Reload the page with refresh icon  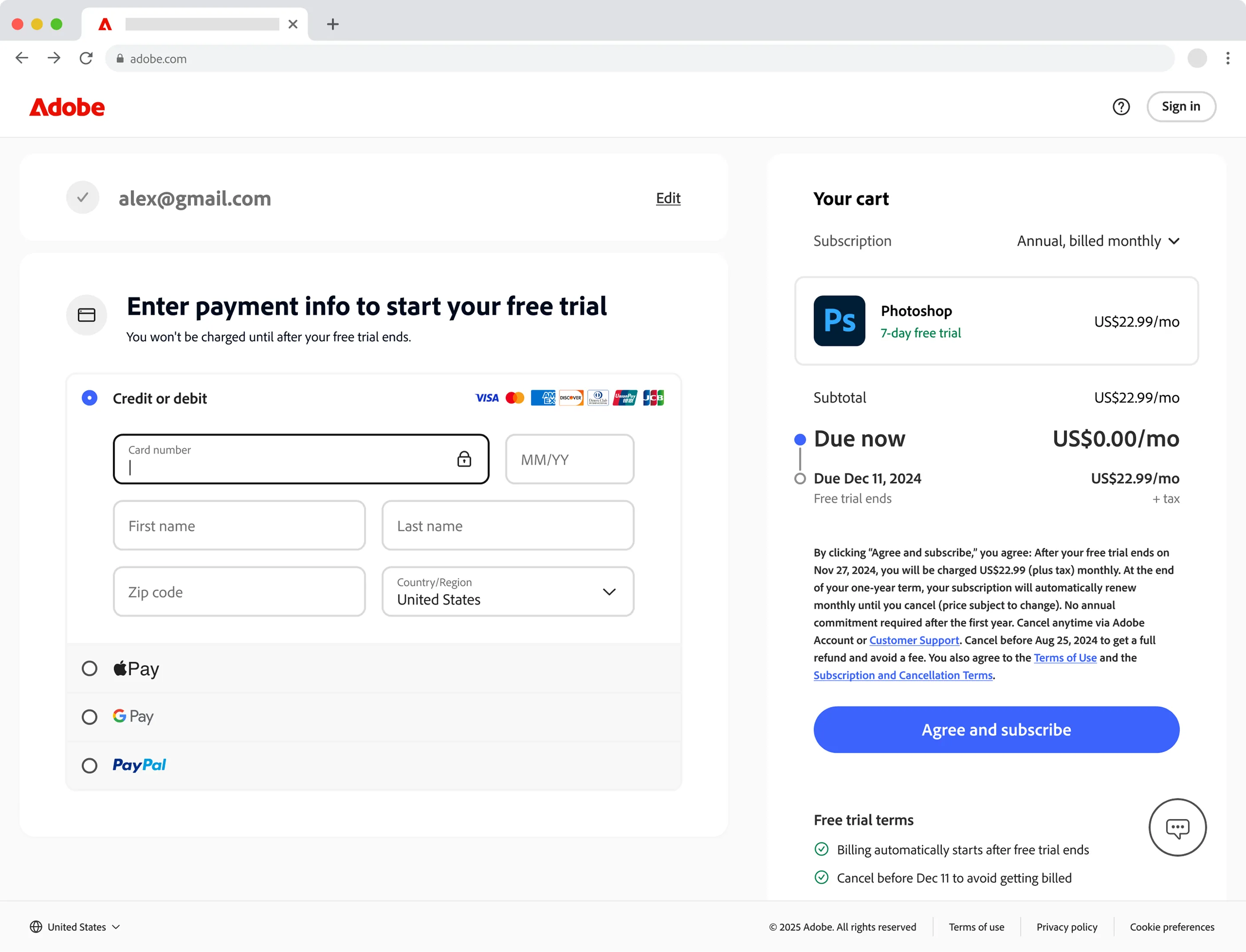(x=86, y=58)
